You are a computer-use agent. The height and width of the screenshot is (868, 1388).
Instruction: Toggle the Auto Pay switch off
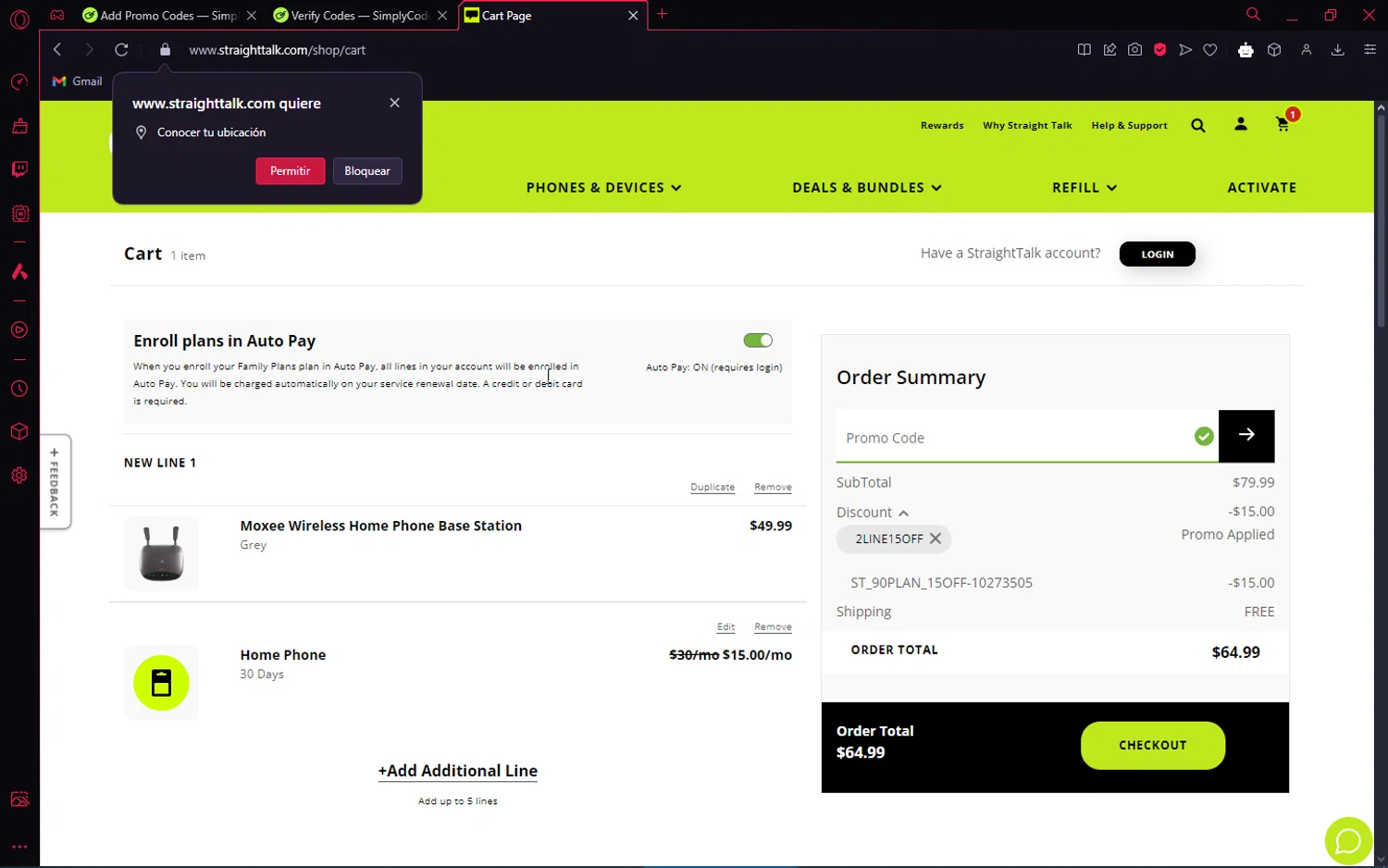tap(758, 341)
